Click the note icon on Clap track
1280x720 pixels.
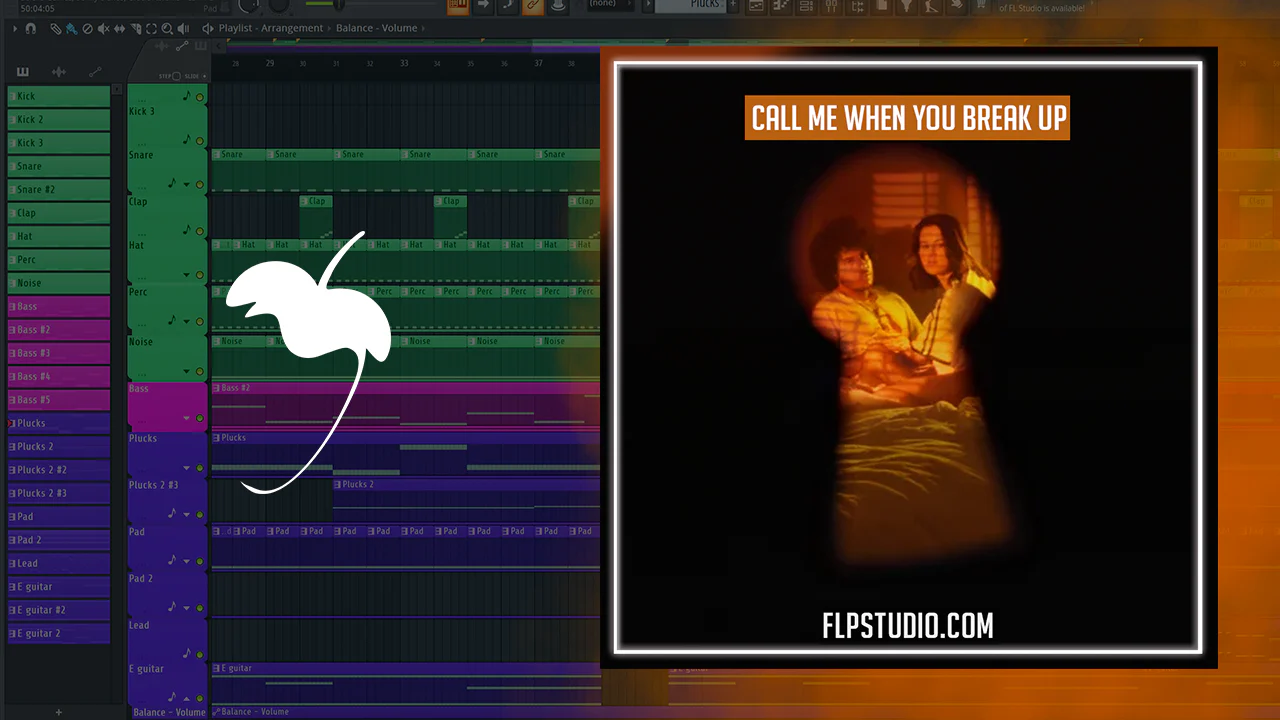click(x=187, y=230)
